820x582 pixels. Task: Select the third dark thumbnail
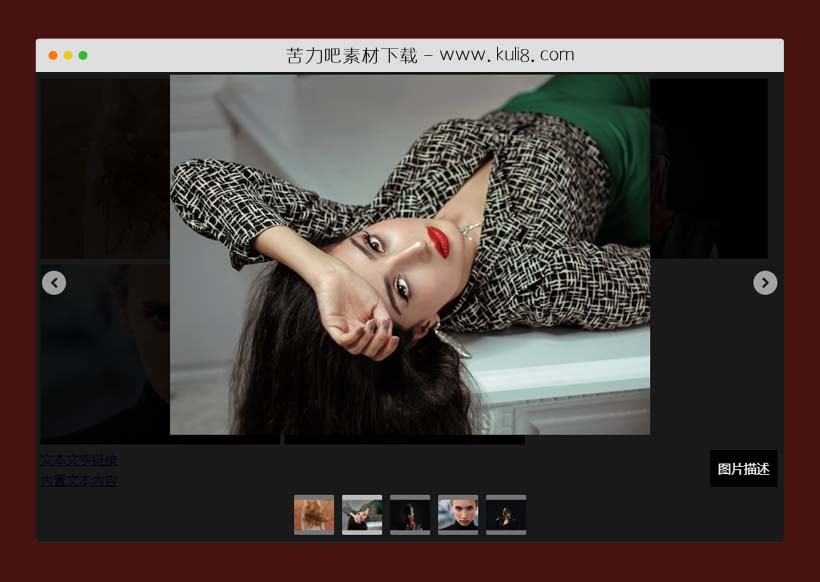pos(410,515)
